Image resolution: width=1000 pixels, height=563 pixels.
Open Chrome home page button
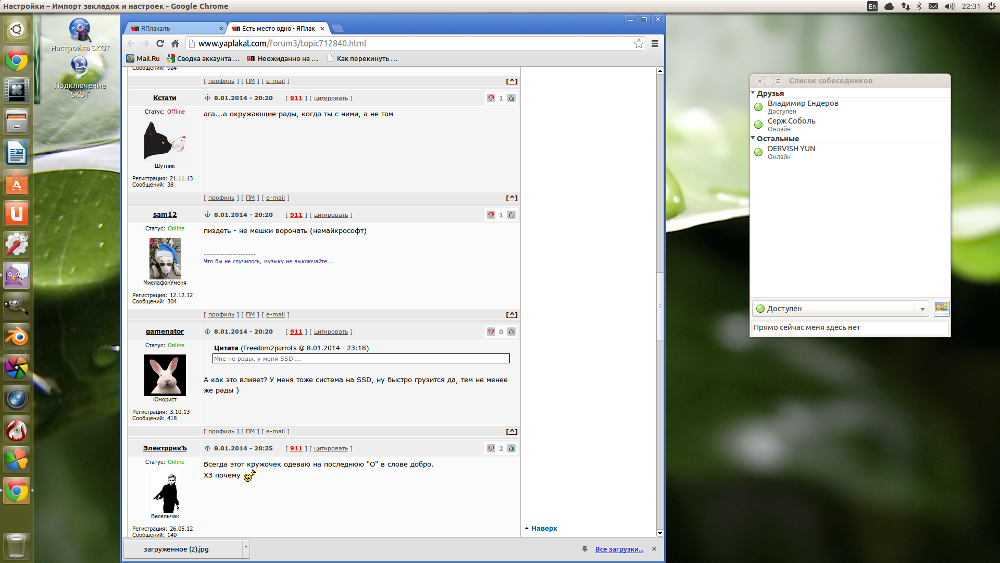tap(175, 43)
